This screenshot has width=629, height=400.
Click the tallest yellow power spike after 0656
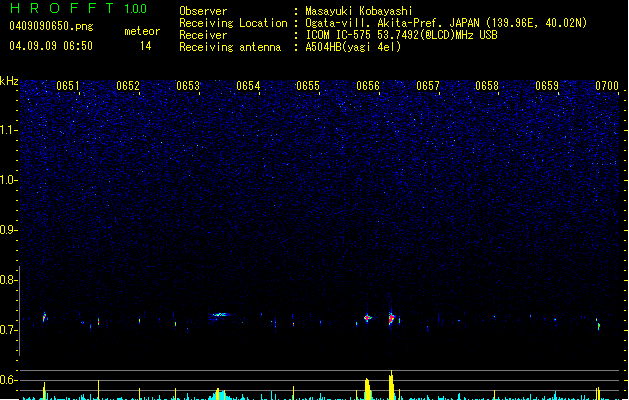click(392, 385)
